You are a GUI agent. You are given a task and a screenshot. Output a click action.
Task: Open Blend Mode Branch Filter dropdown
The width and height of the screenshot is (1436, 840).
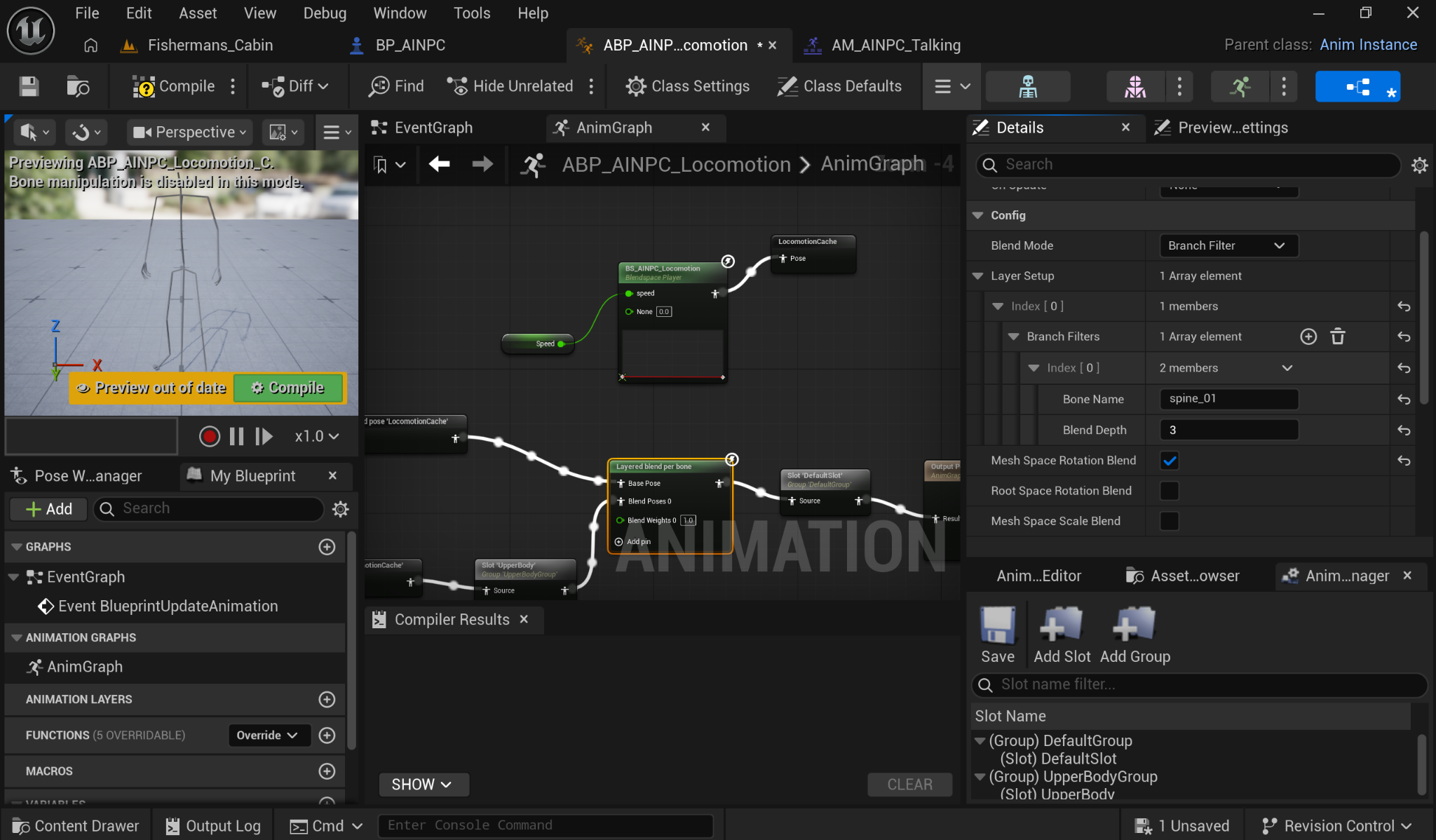pyautogui.click(x=1228, y=245)
